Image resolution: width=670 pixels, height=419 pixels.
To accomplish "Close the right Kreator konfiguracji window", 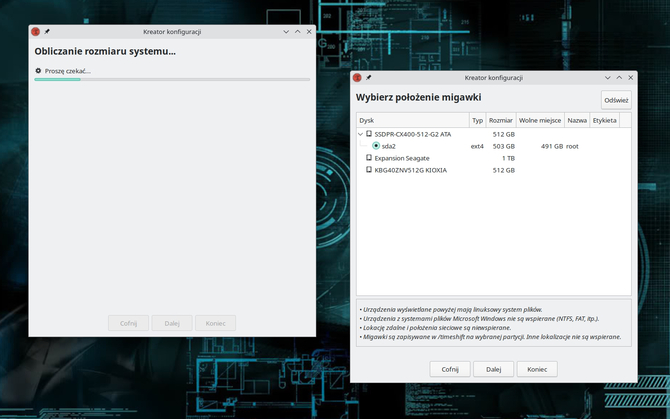I will [631, 78].
